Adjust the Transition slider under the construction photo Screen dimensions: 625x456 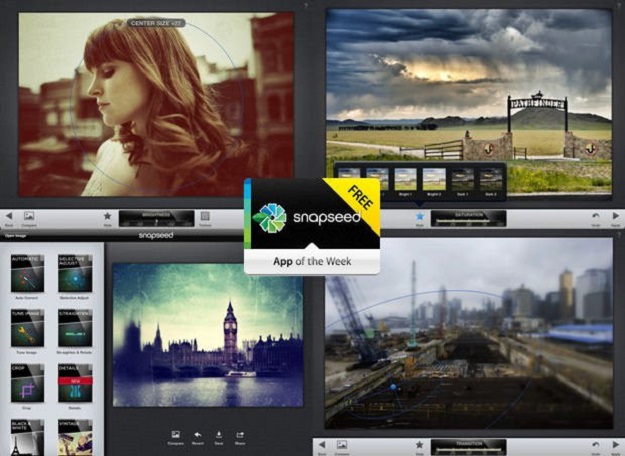(468, 447)
